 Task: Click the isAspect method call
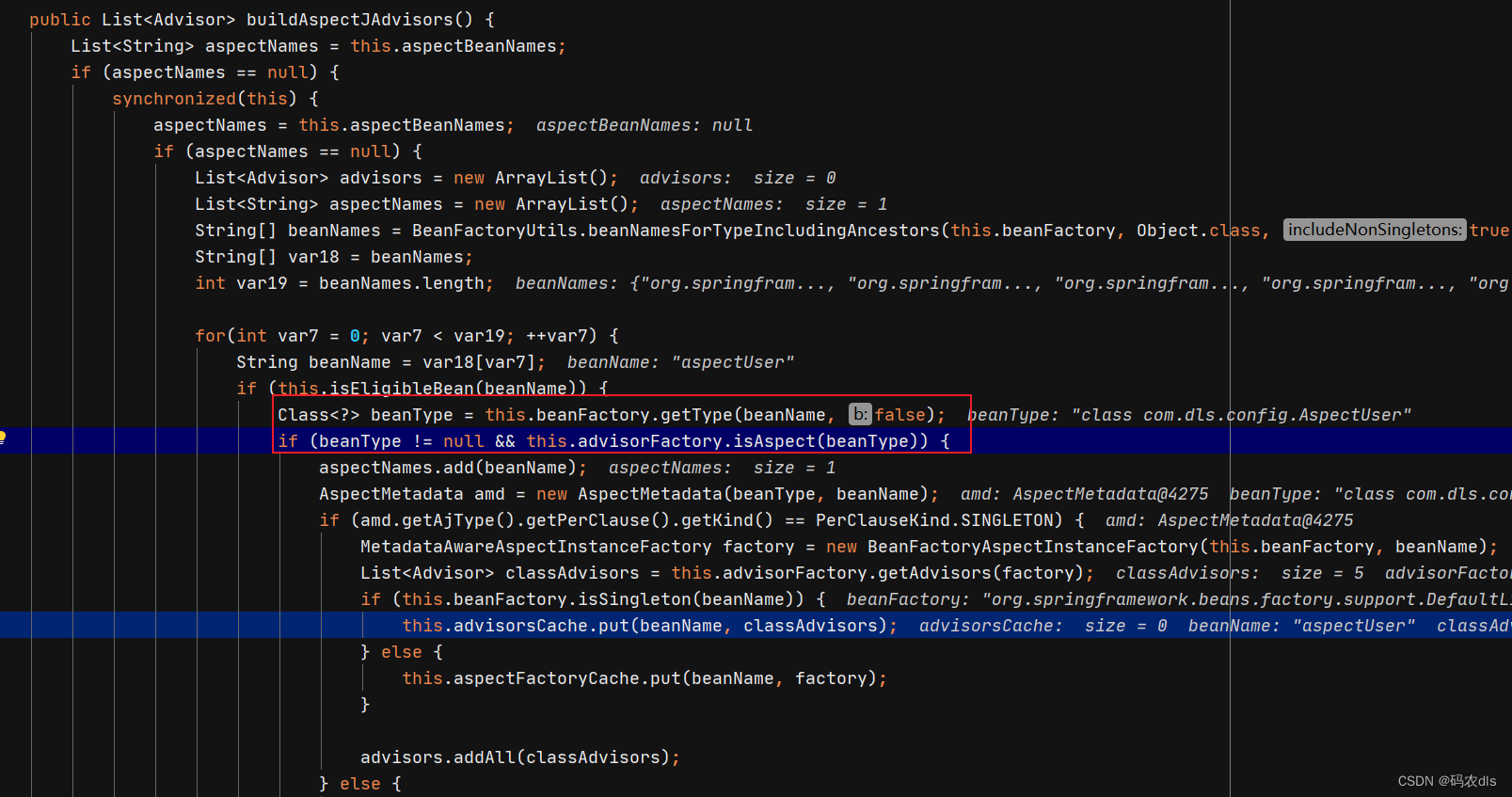tap(774, 441)
